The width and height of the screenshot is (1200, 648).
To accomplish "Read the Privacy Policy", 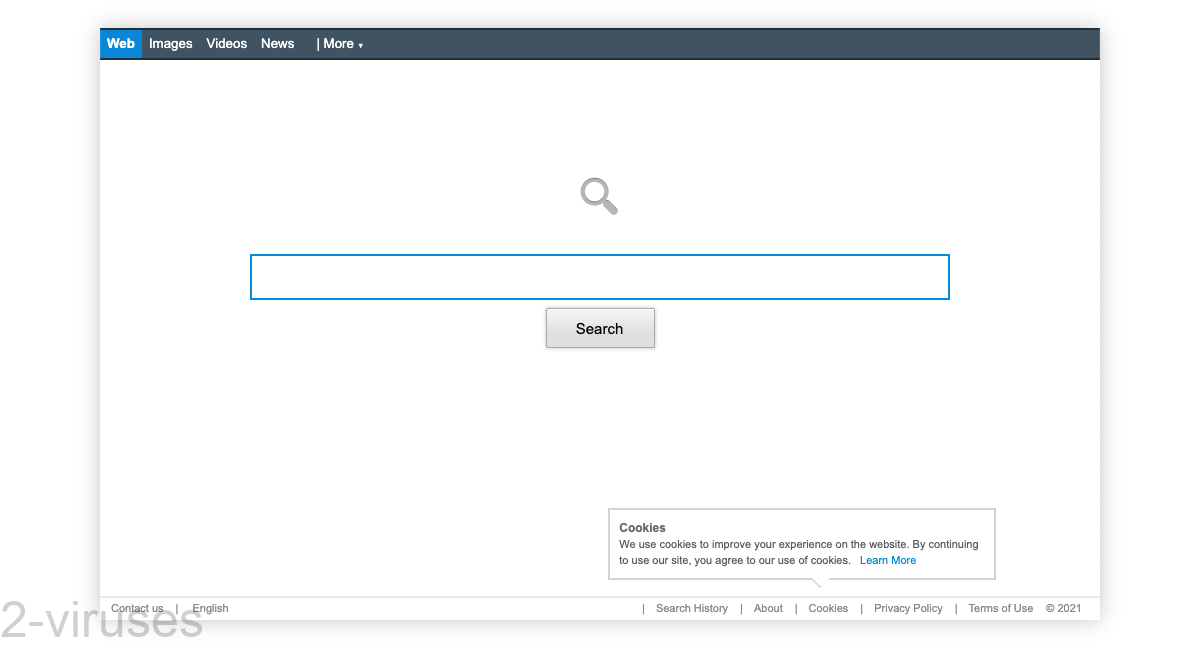I will click(908, 608).
